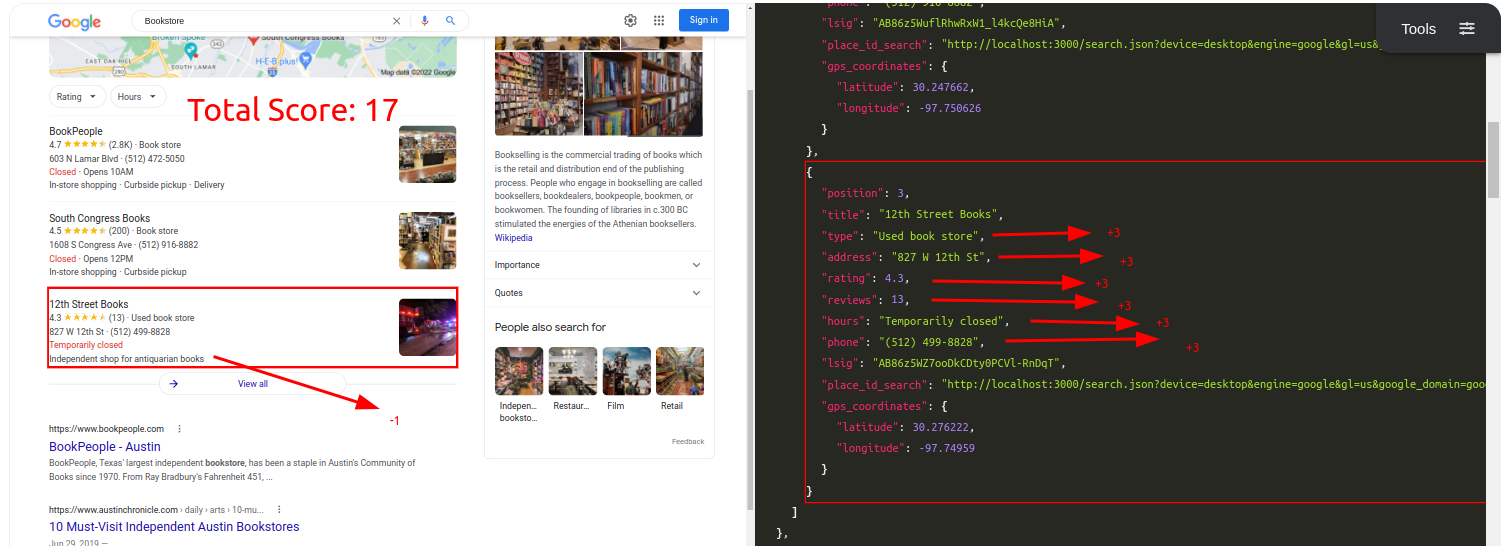Select the "Used book store" JSON value

[x=929, y=235]
